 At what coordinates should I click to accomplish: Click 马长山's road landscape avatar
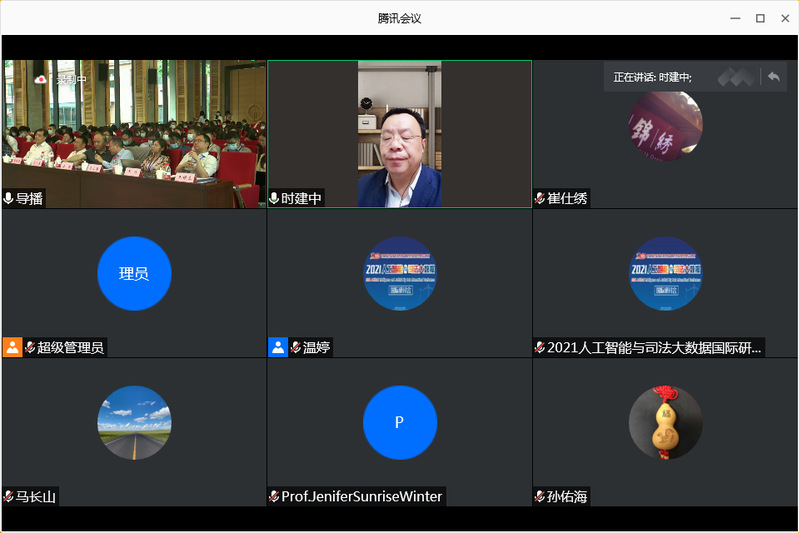click(134, 422)
